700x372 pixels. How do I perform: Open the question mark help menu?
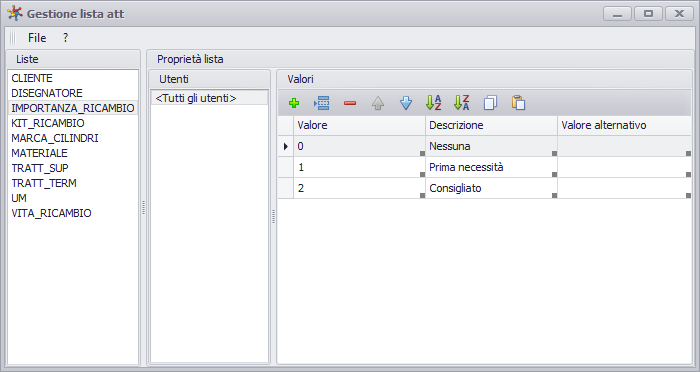click(66, 38)
